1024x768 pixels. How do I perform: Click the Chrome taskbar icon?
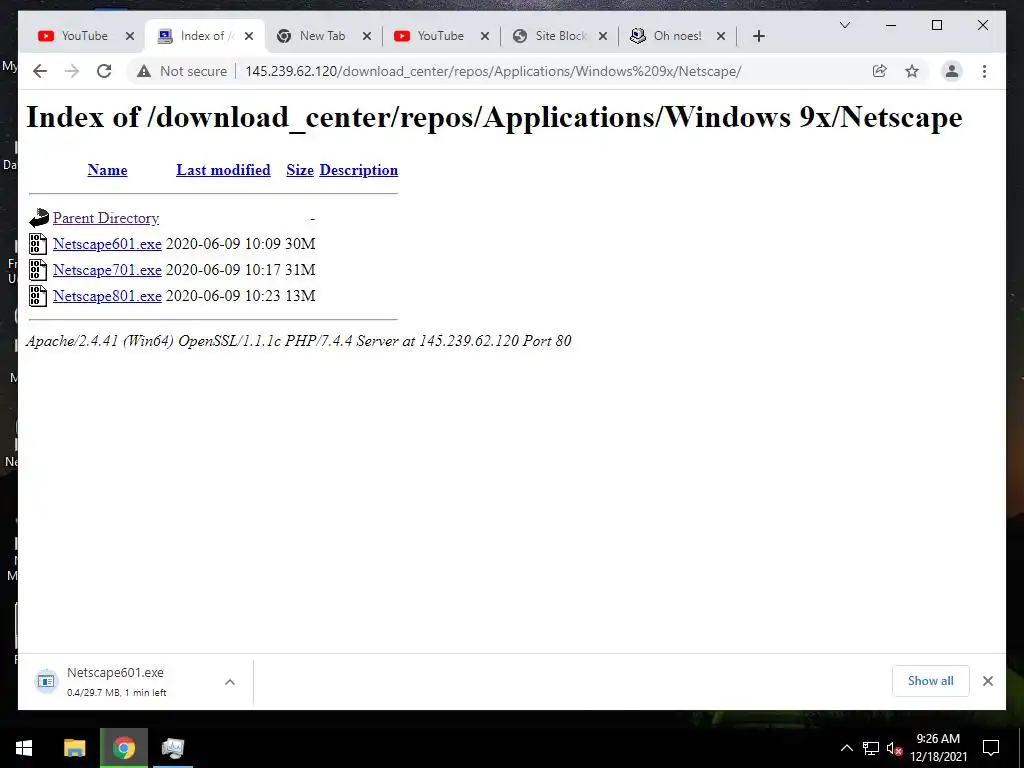click(123, 748)
